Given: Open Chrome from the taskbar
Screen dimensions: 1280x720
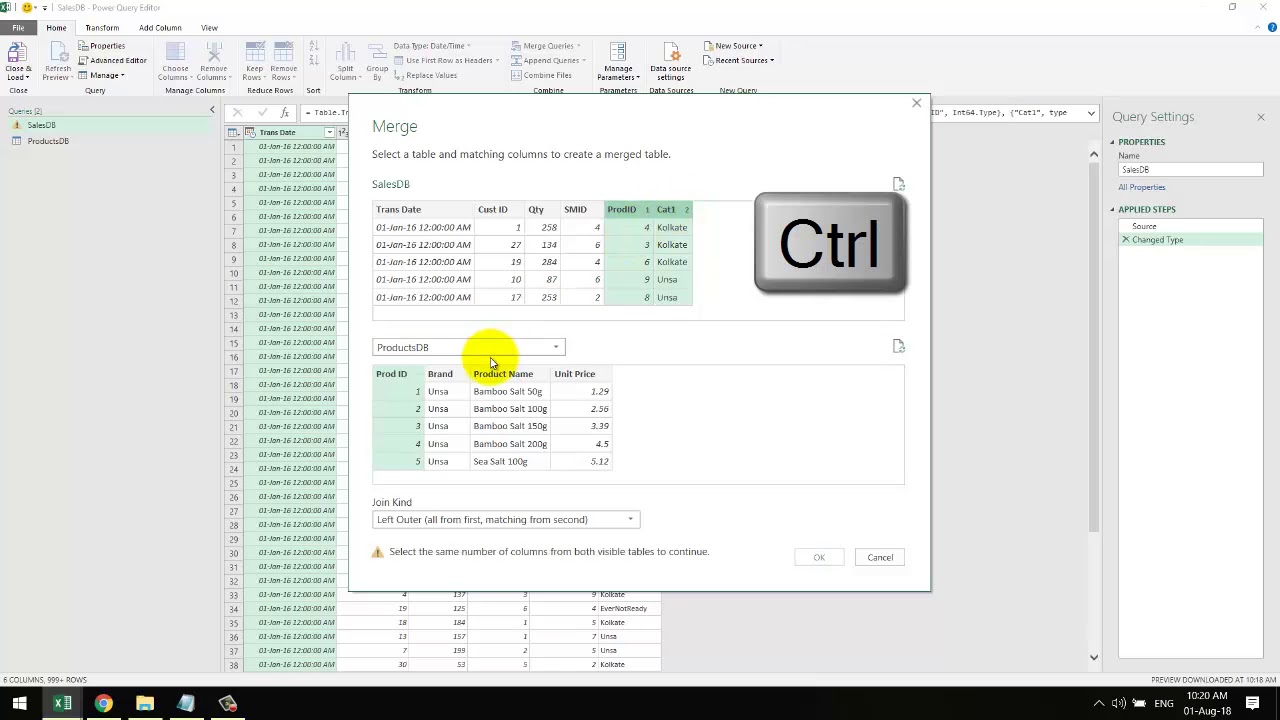Looking at the screenshot, I should [103, 703].
